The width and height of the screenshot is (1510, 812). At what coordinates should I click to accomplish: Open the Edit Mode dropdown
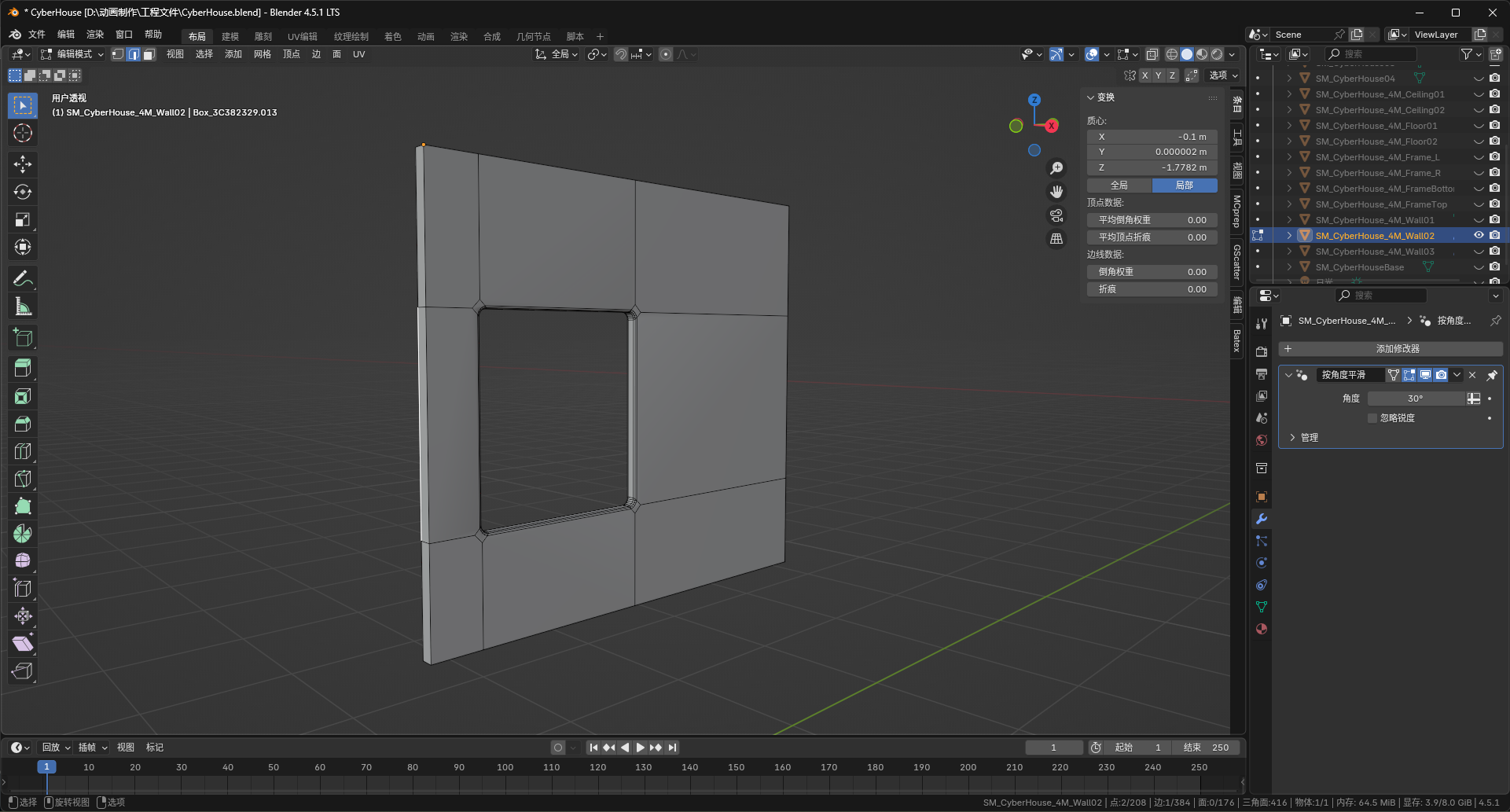[x=72, y=54]
